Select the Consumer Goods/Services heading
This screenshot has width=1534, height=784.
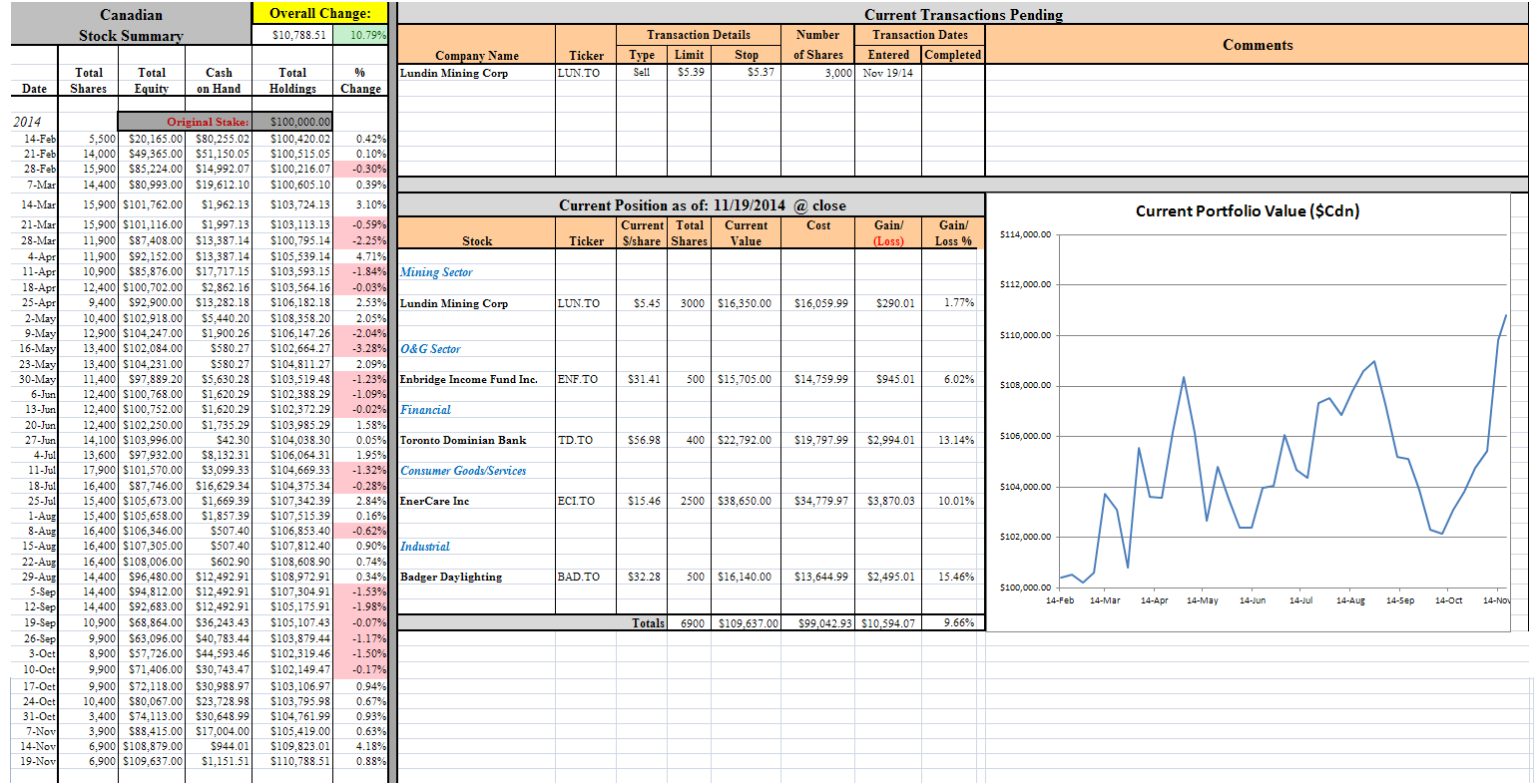coord(463,471)
